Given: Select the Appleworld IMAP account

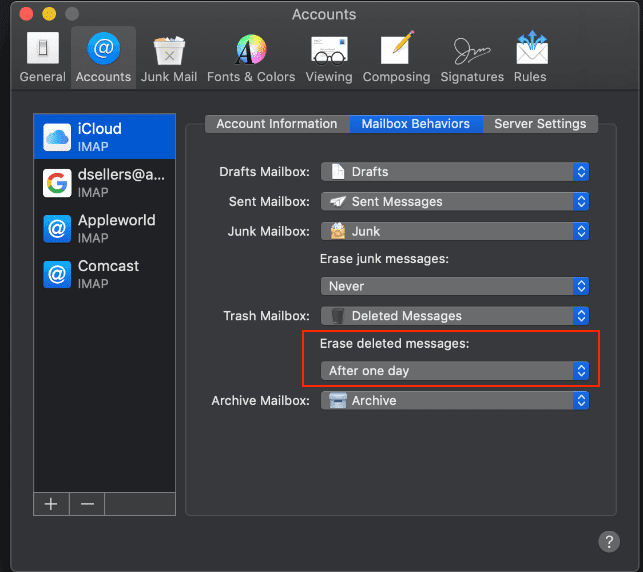Looking at the screenshot, I should (x=104, y=228).
